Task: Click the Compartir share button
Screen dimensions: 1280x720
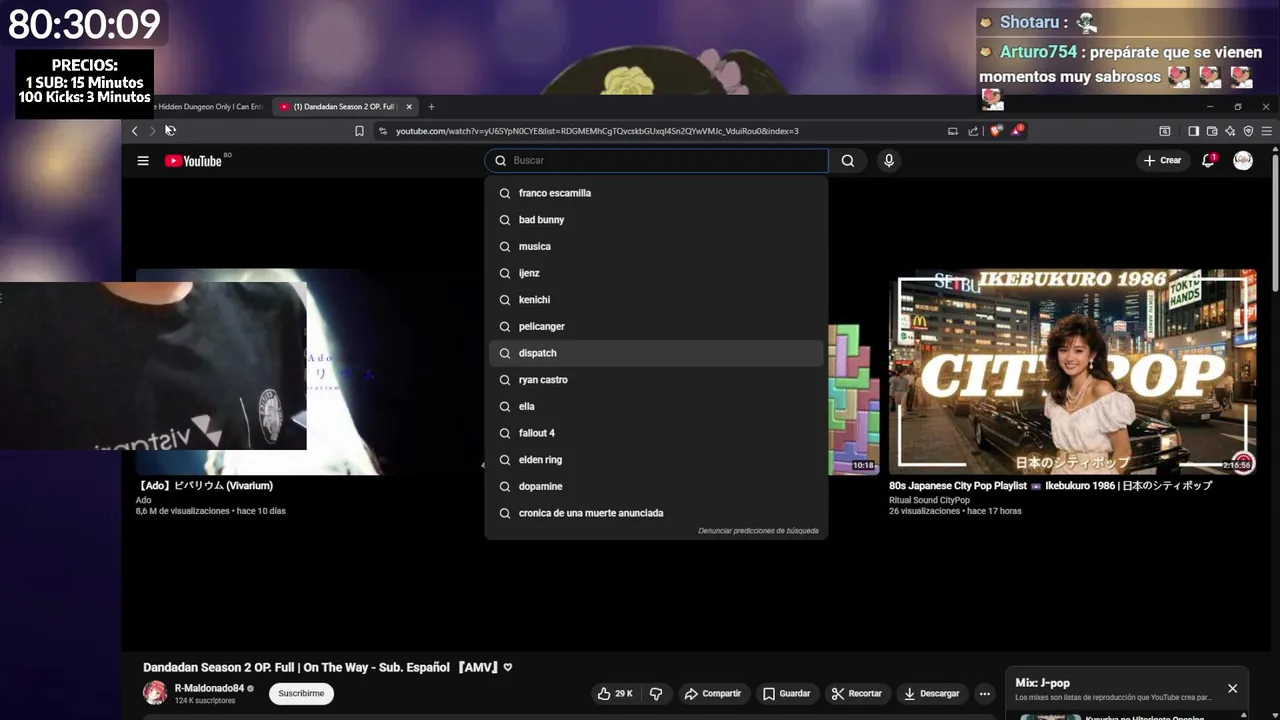Action: 712,693
